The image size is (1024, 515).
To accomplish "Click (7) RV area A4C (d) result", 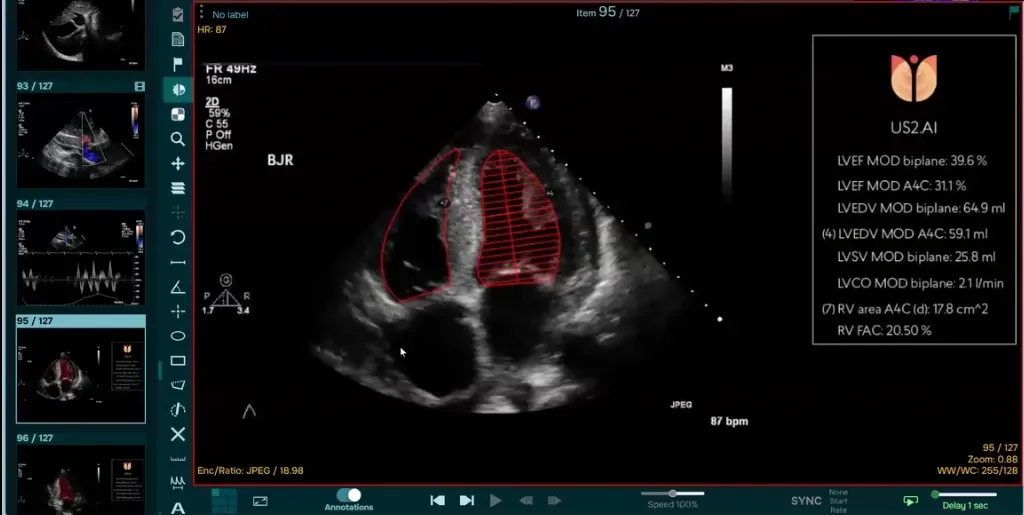I will [904, 309].
